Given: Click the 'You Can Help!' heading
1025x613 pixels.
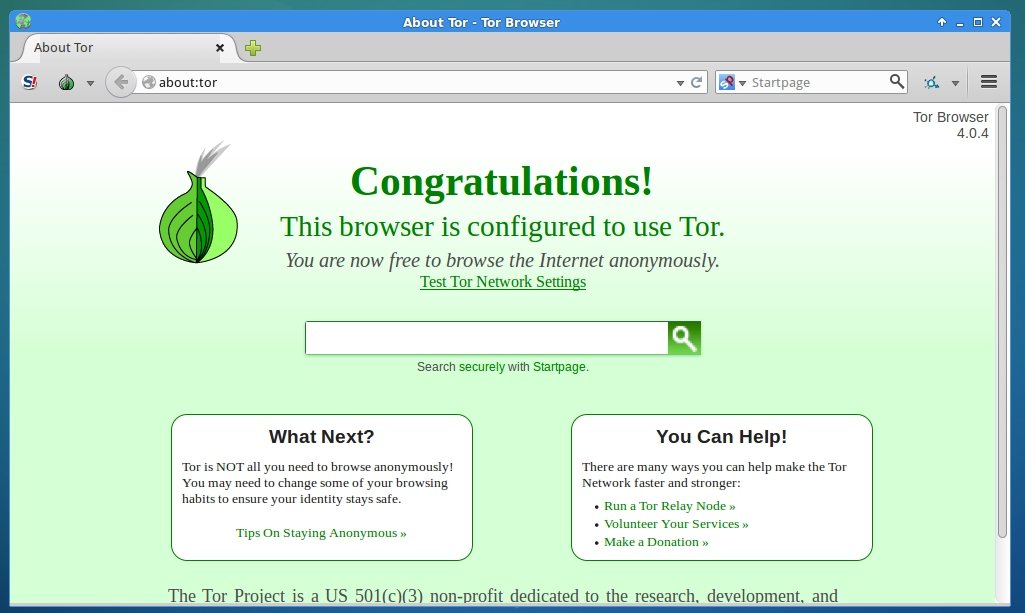Looking at the screenshot, I should [722, 437].
